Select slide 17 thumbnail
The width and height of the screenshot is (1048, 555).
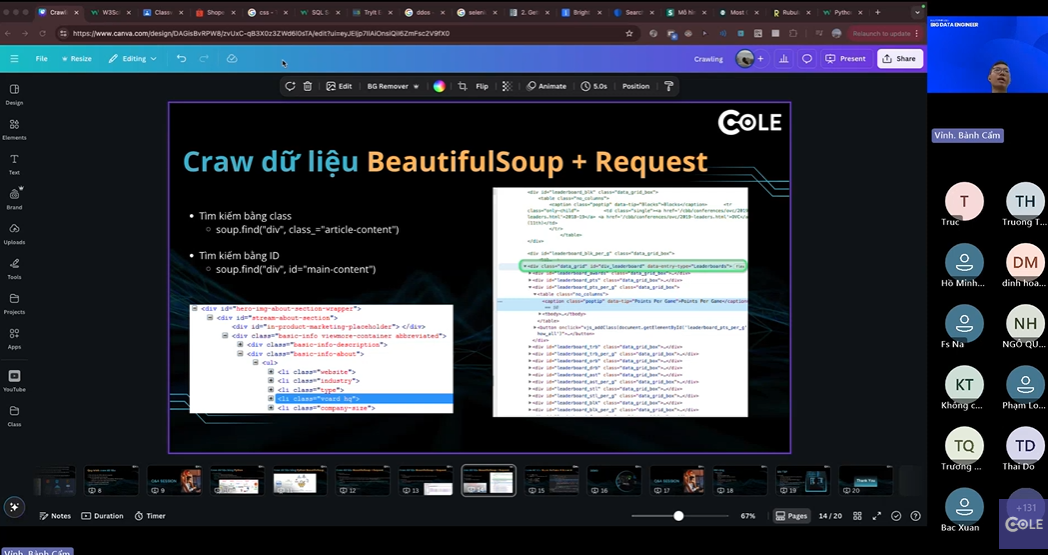(x=677, y=481)
